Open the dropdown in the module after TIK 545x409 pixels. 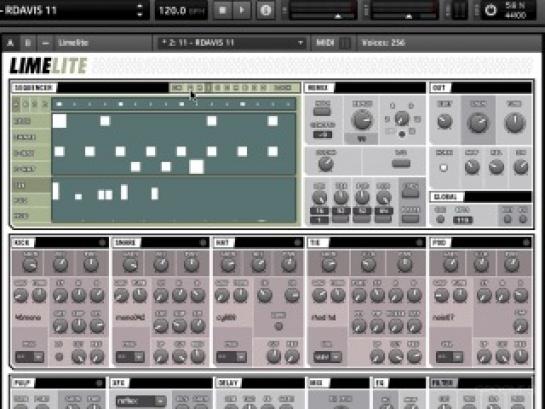pos(449,357)
